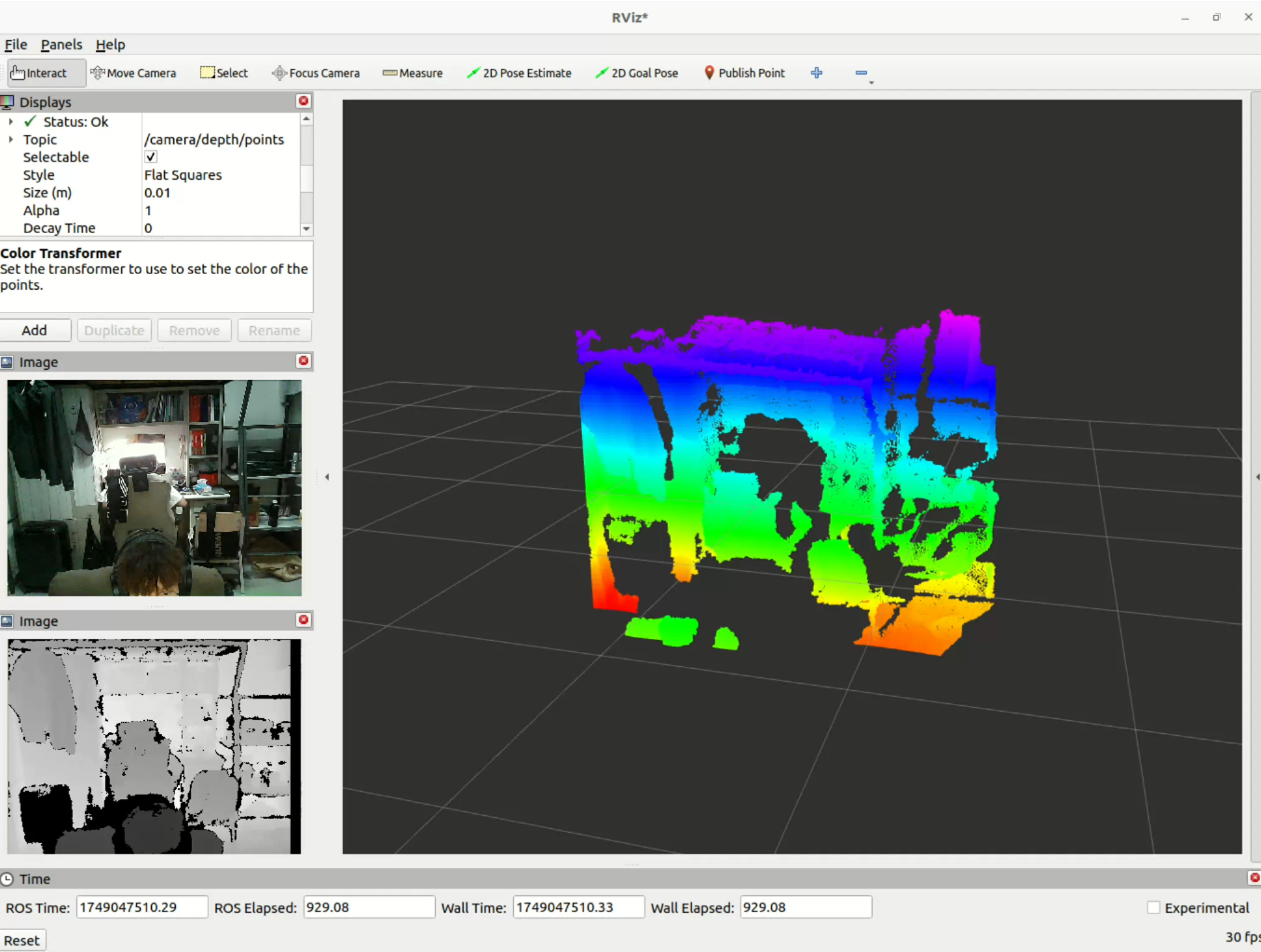Image resolution: width=1261 pixels, height=952 pixels.
Task: Select the 2D Pose Estimate tool
Action: (x=519, y=73)
